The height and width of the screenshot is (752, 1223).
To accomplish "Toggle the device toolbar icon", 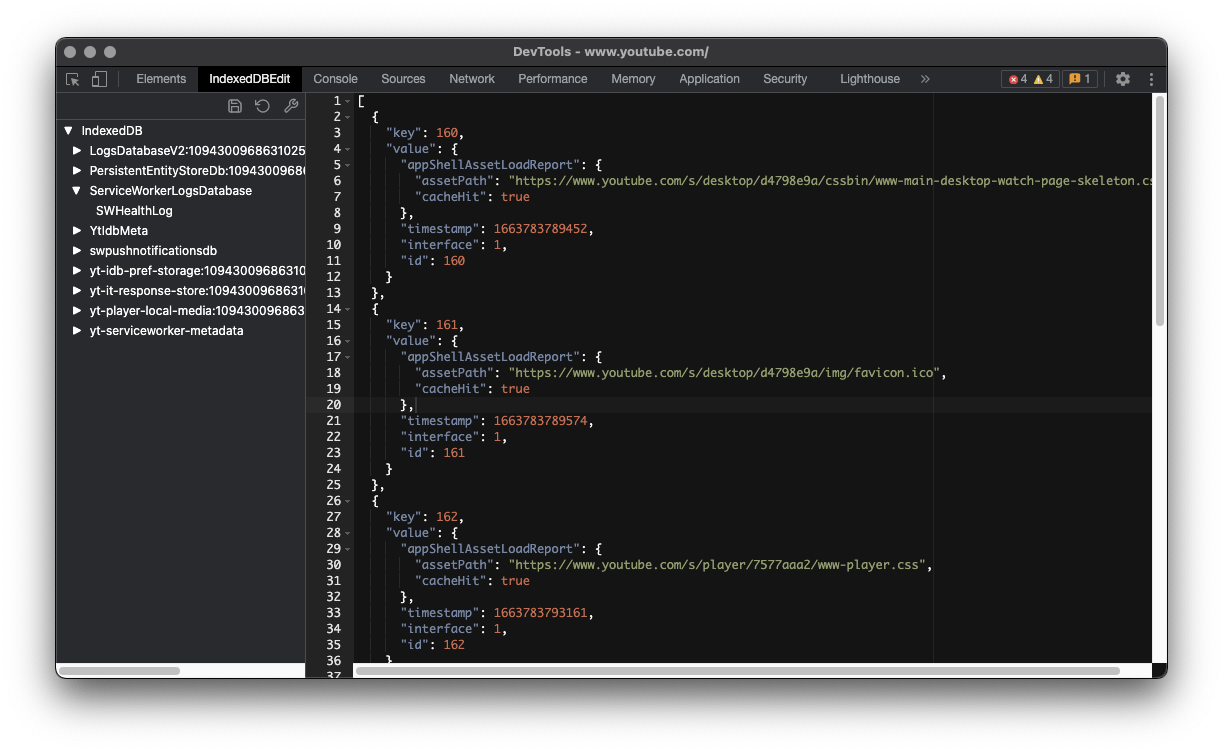I will 99,79.
